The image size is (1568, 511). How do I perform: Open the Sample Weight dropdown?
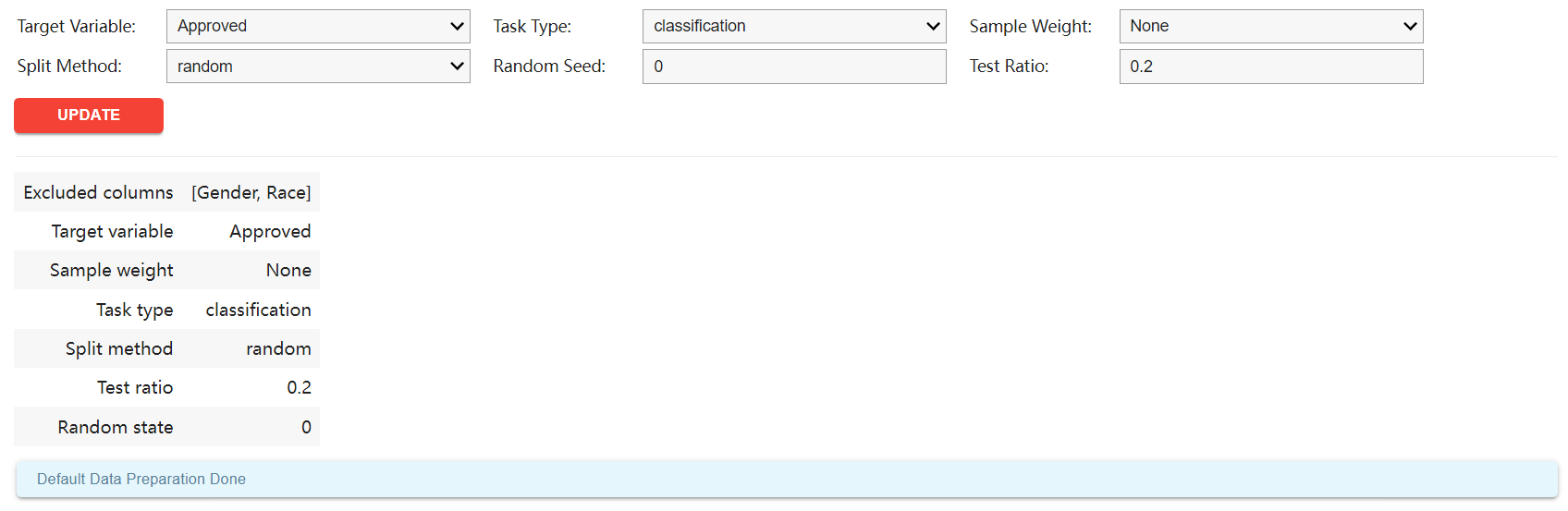1270,26
